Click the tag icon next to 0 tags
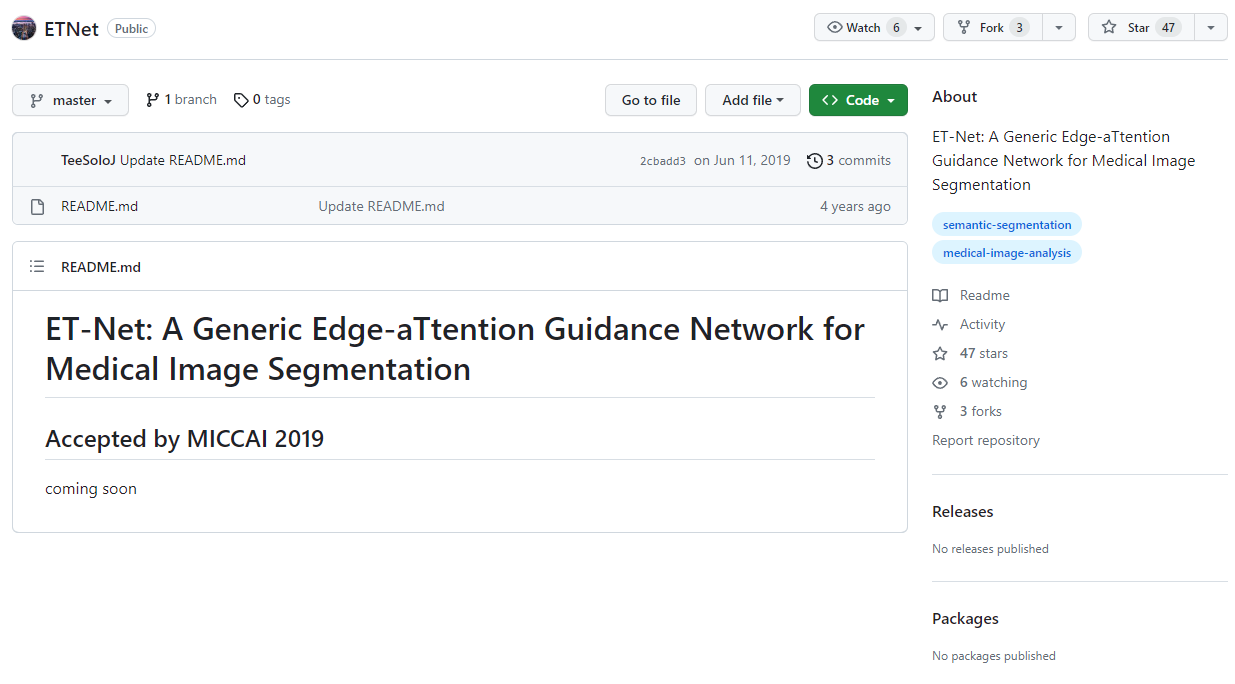1235x684 pixels. 241,100
